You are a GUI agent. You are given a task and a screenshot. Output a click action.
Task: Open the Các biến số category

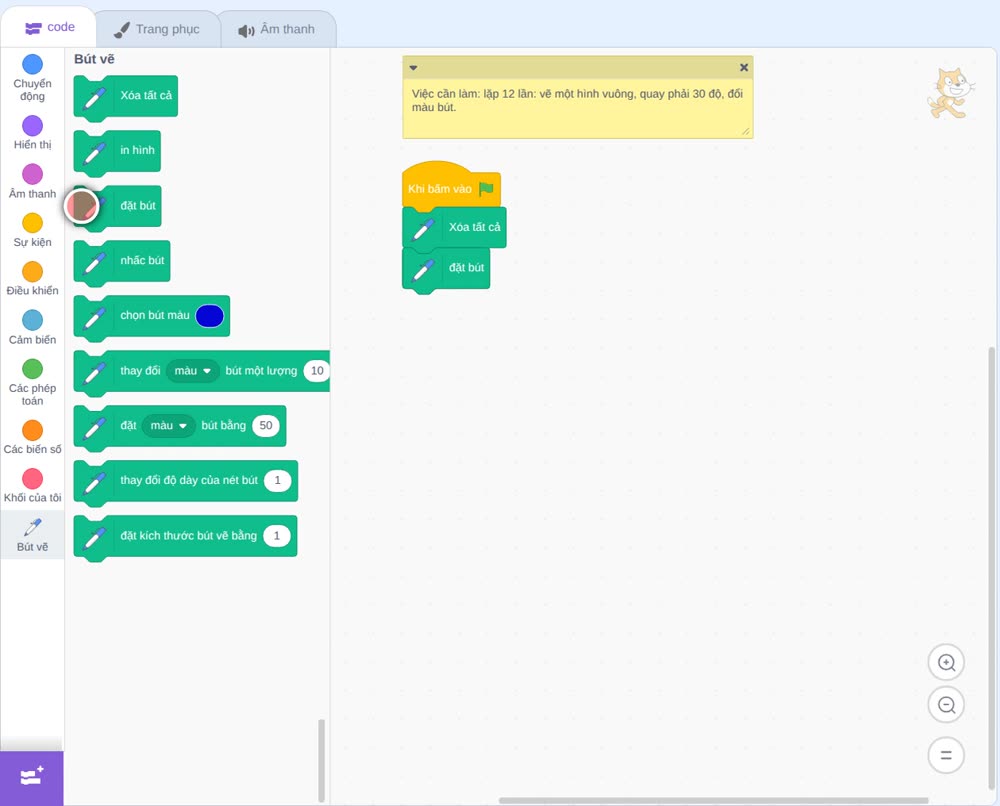click(x=32, y=437)
